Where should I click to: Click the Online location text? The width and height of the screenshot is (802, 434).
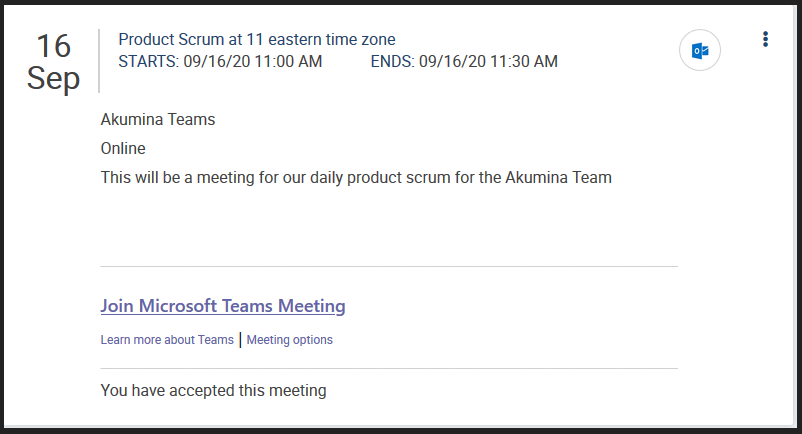[123, 149]
